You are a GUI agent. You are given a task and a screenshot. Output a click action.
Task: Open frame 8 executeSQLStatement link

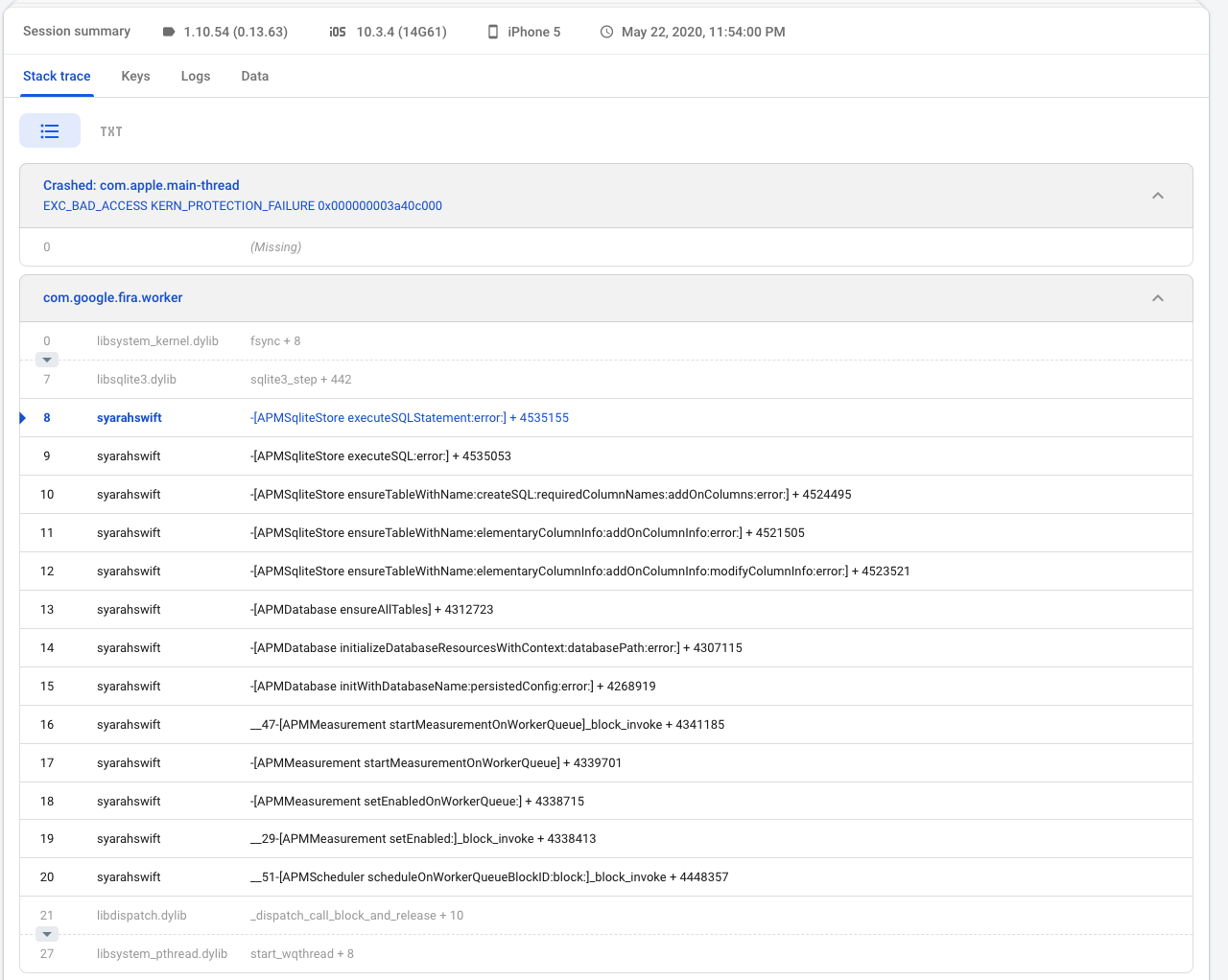tap(410, 417)
